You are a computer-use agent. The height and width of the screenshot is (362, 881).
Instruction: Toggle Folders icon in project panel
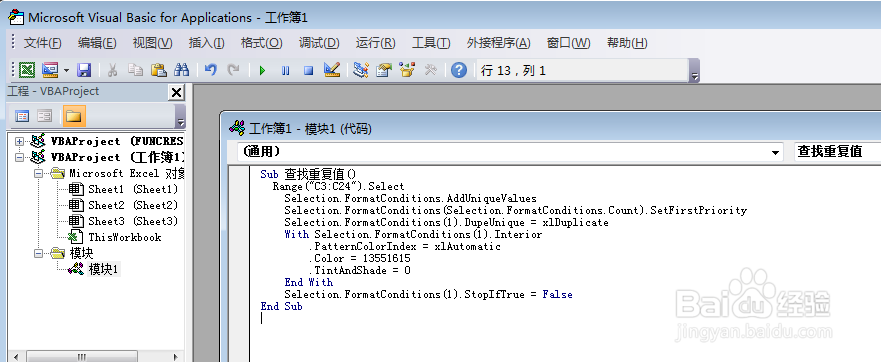coord(74,116)
